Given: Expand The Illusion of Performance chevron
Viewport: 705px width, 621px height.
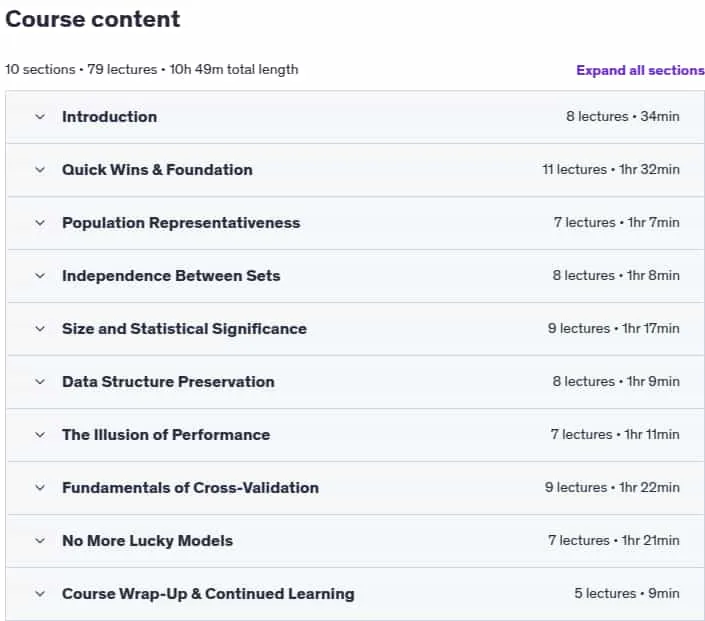Looking at the screenshot, I should 40,435.
